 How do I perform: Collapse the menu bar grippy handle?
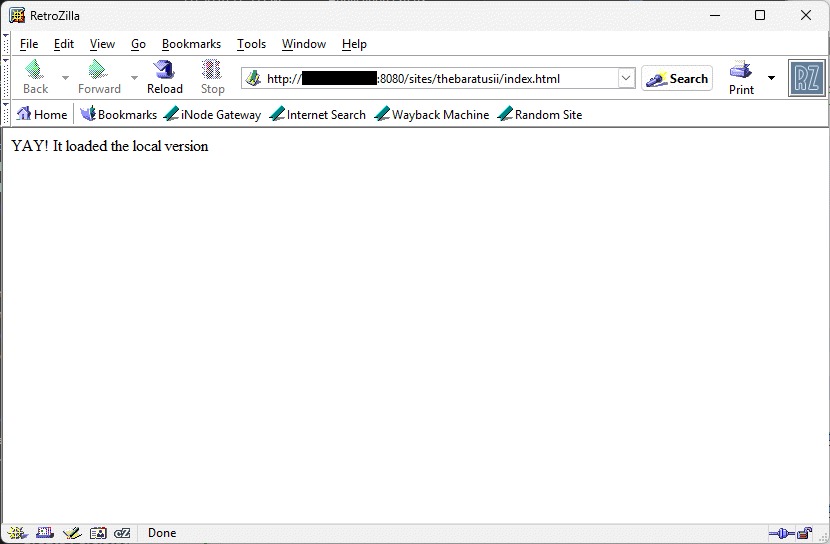tap(6, 43)
